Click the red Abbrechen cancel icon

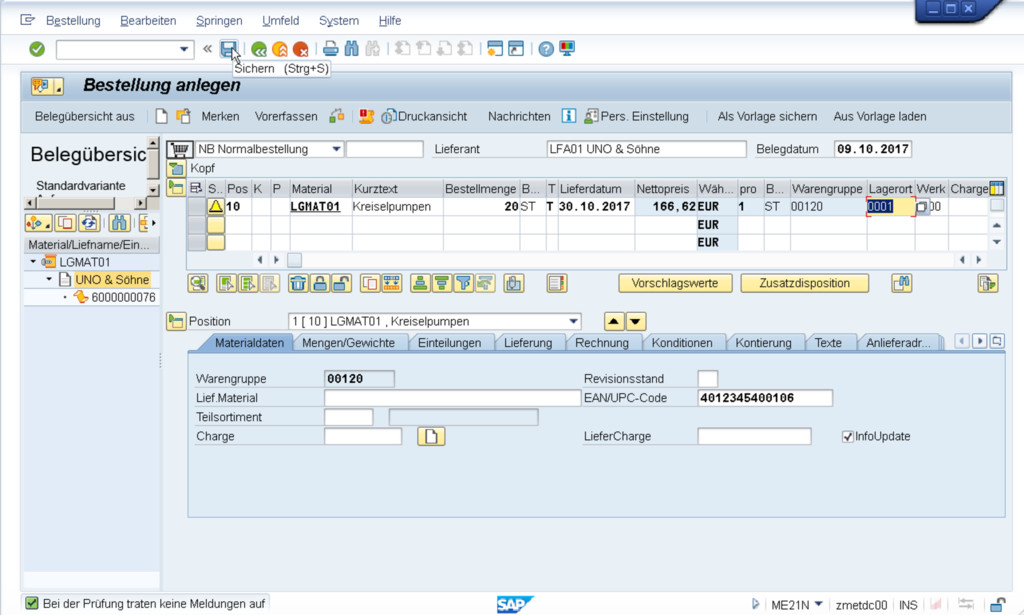(300, 49)
